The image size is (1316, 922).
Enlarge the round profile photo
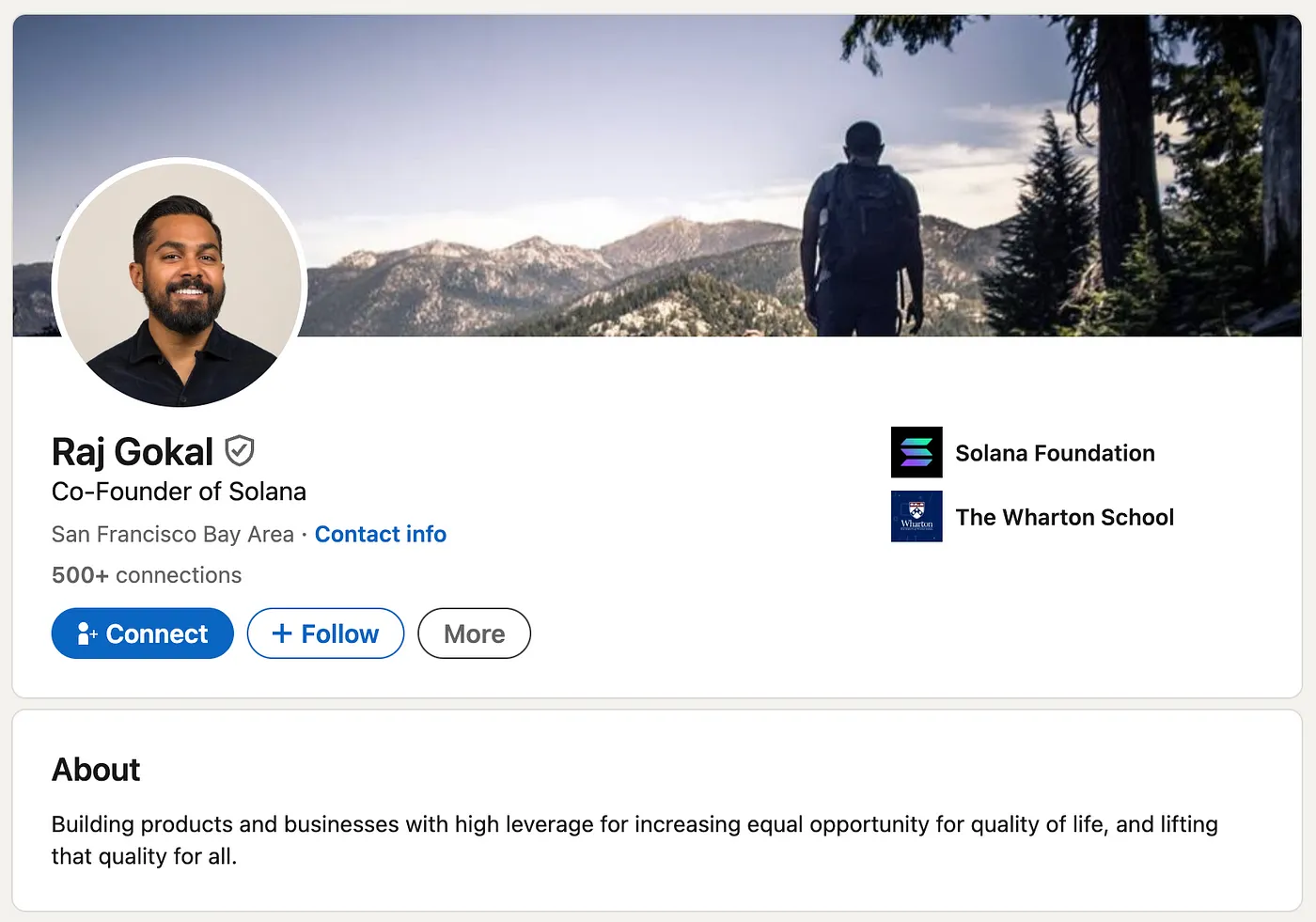[x=180, y=283]
